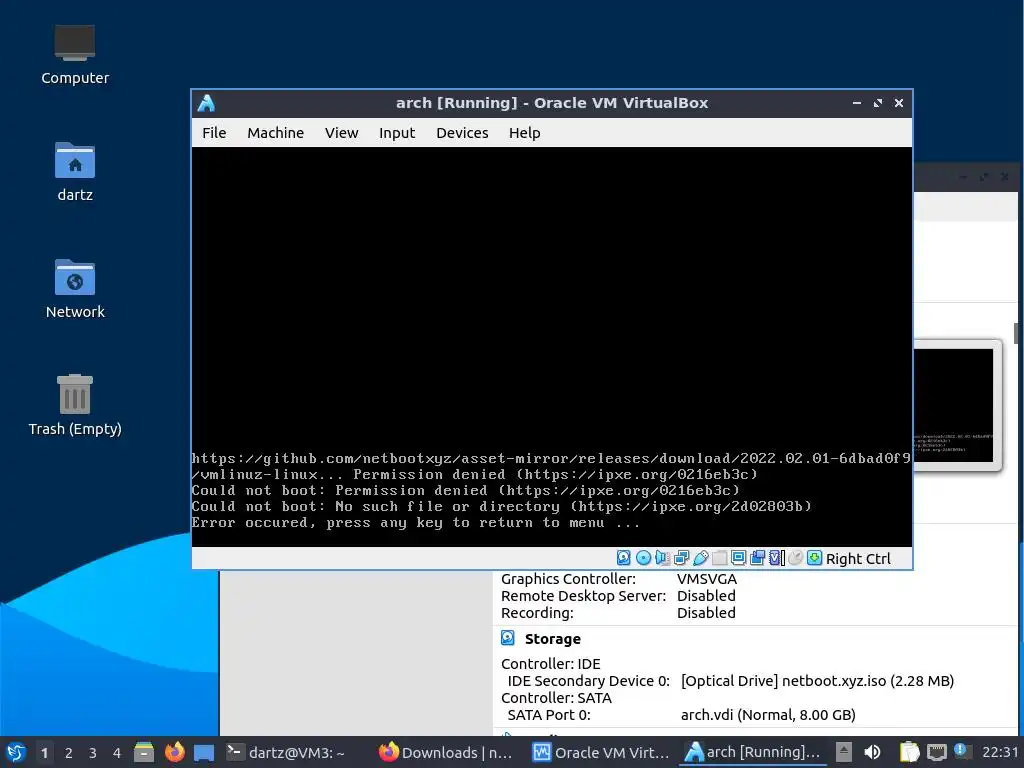
Task: Click the Storage section heading
Action: 552,639
